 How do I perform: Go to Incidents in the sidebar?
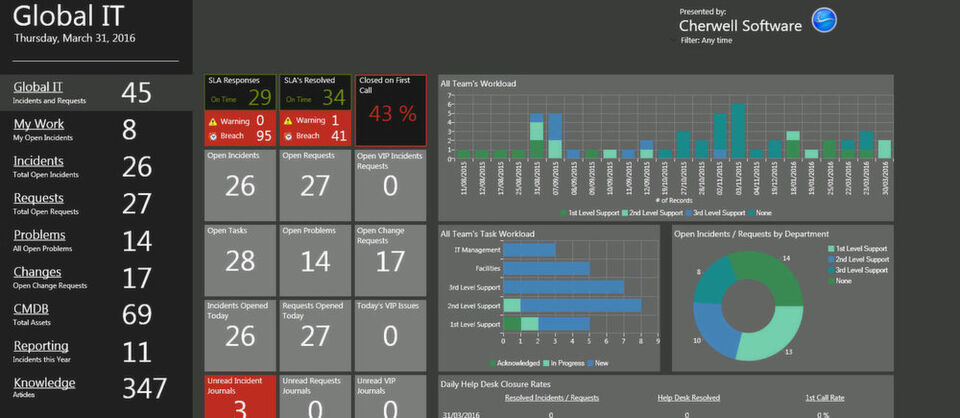click(39, 161)
